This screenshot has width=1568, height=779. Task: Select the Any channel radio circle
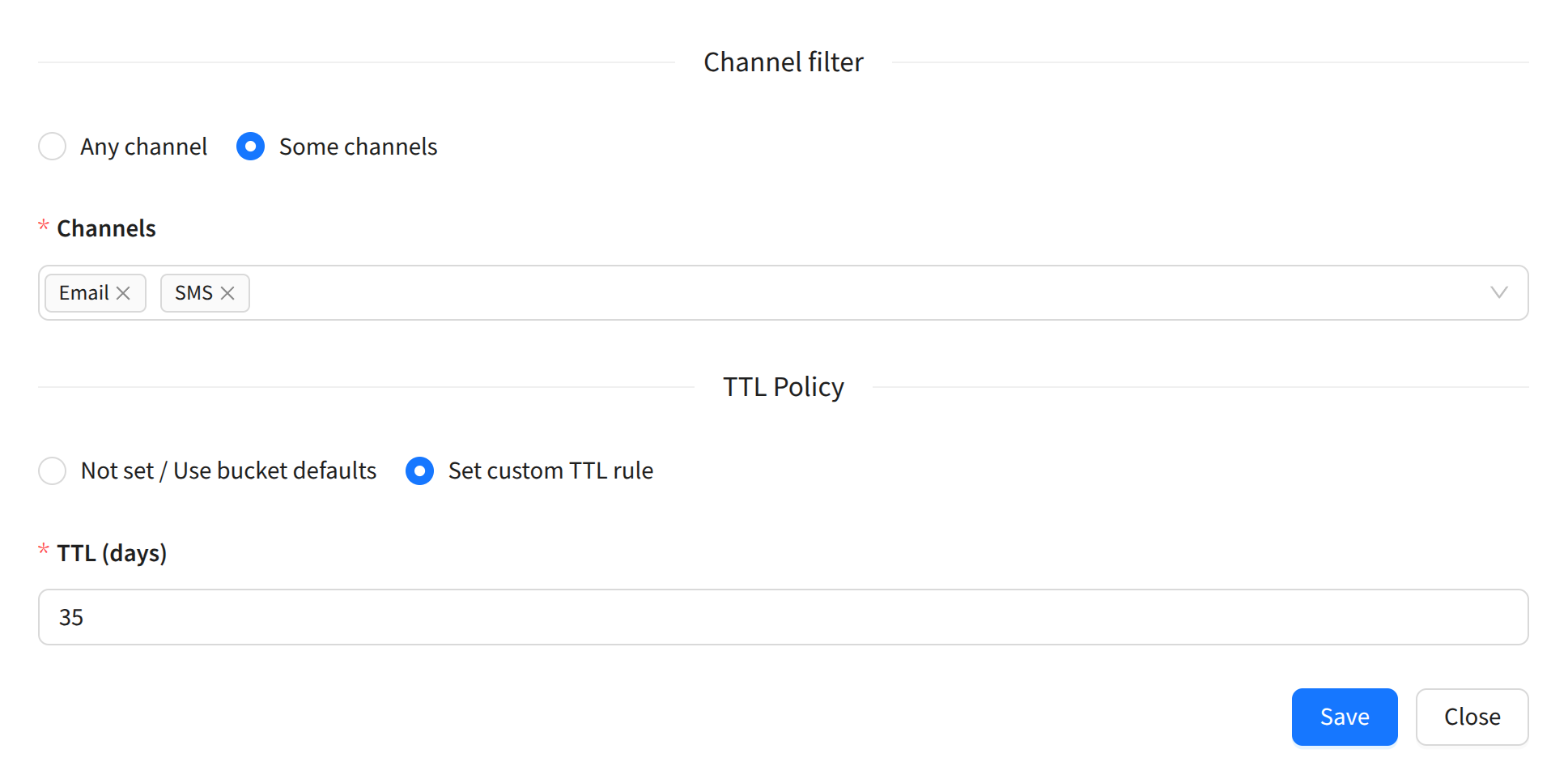[x=53, y=147]
